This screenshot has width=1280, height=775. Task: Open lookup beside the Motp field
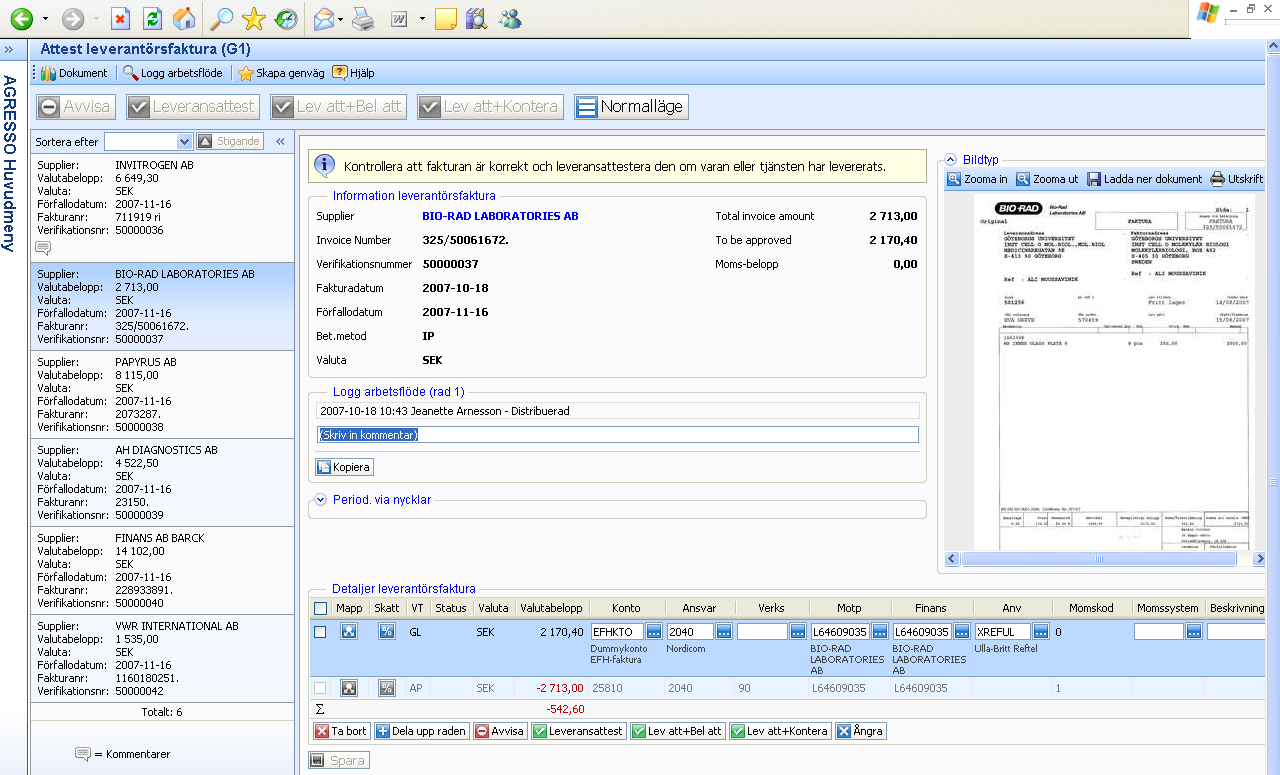(880, 632)
